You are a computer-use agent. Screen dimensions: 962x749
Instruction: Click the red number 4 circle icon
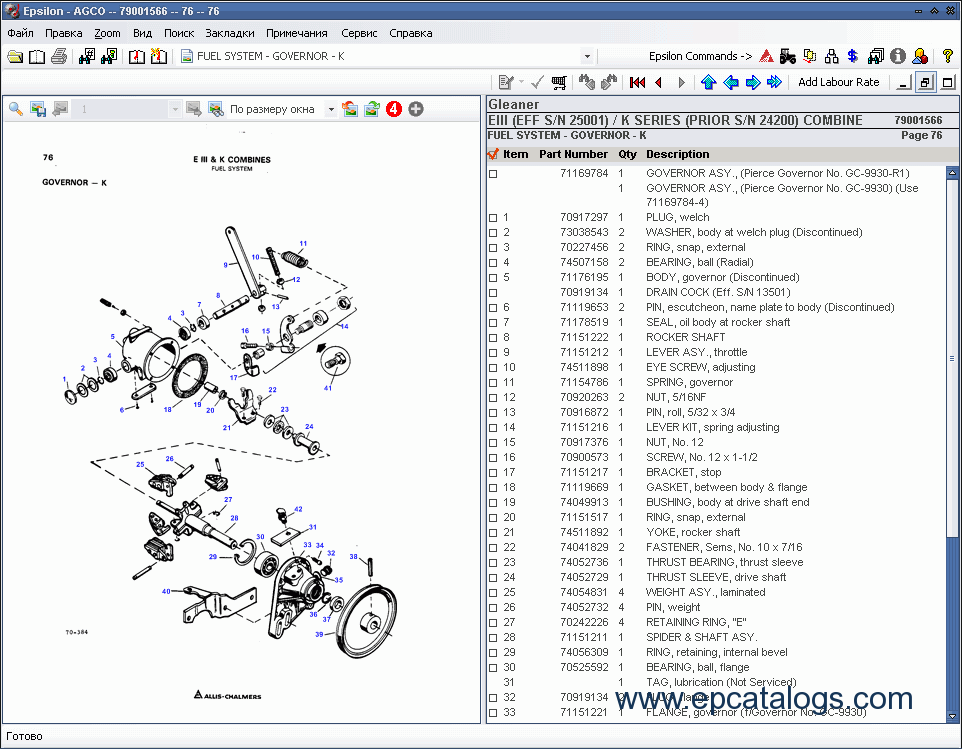pos(394,109)
